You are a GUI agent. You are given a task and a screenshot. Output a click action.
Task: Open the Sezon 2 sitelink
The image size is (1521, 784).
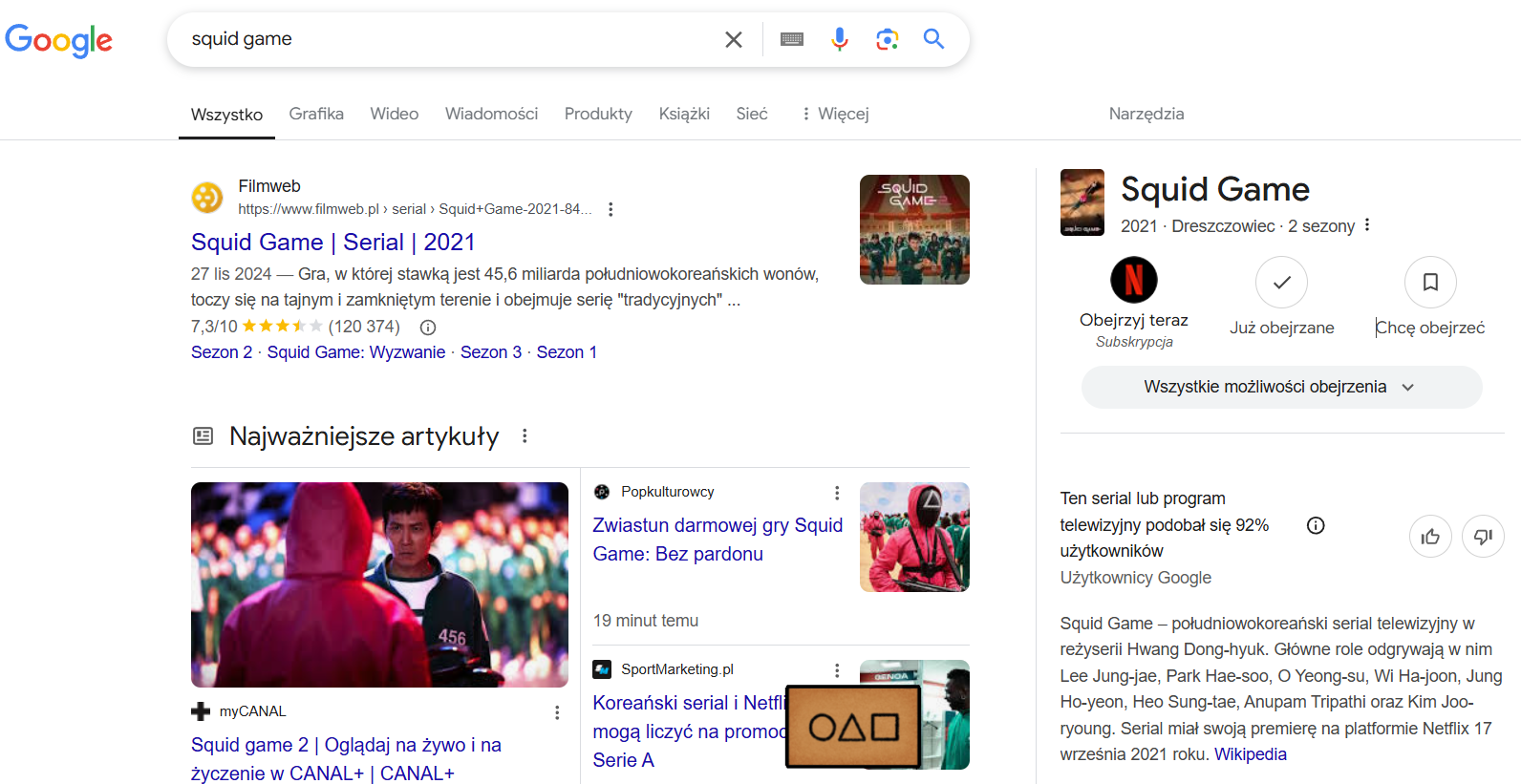222,352
